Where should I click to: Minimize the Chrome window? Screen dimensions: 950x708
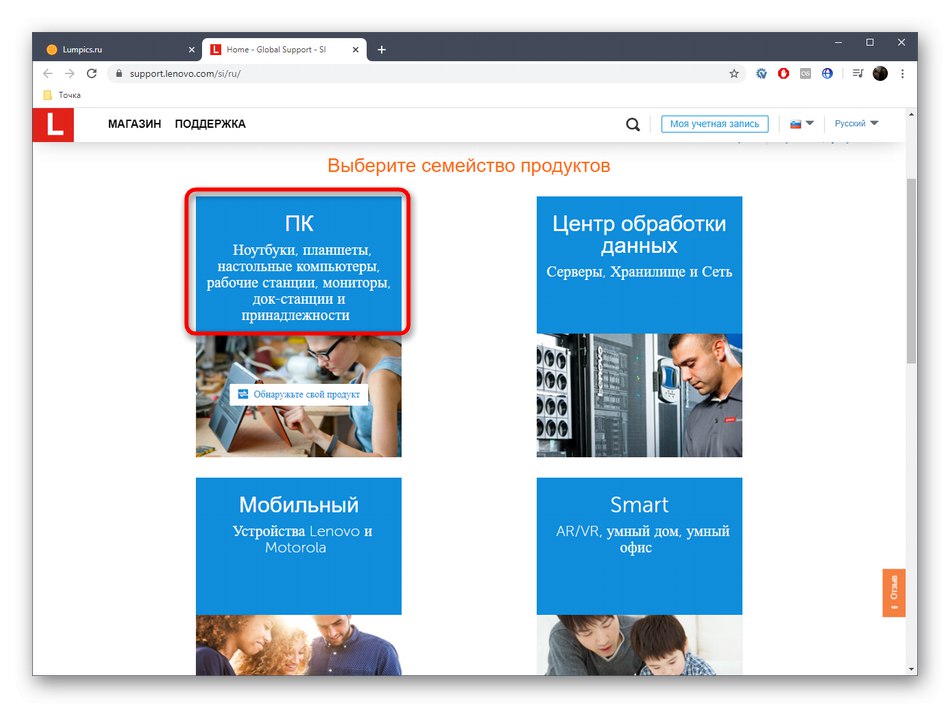pos(838,42)
